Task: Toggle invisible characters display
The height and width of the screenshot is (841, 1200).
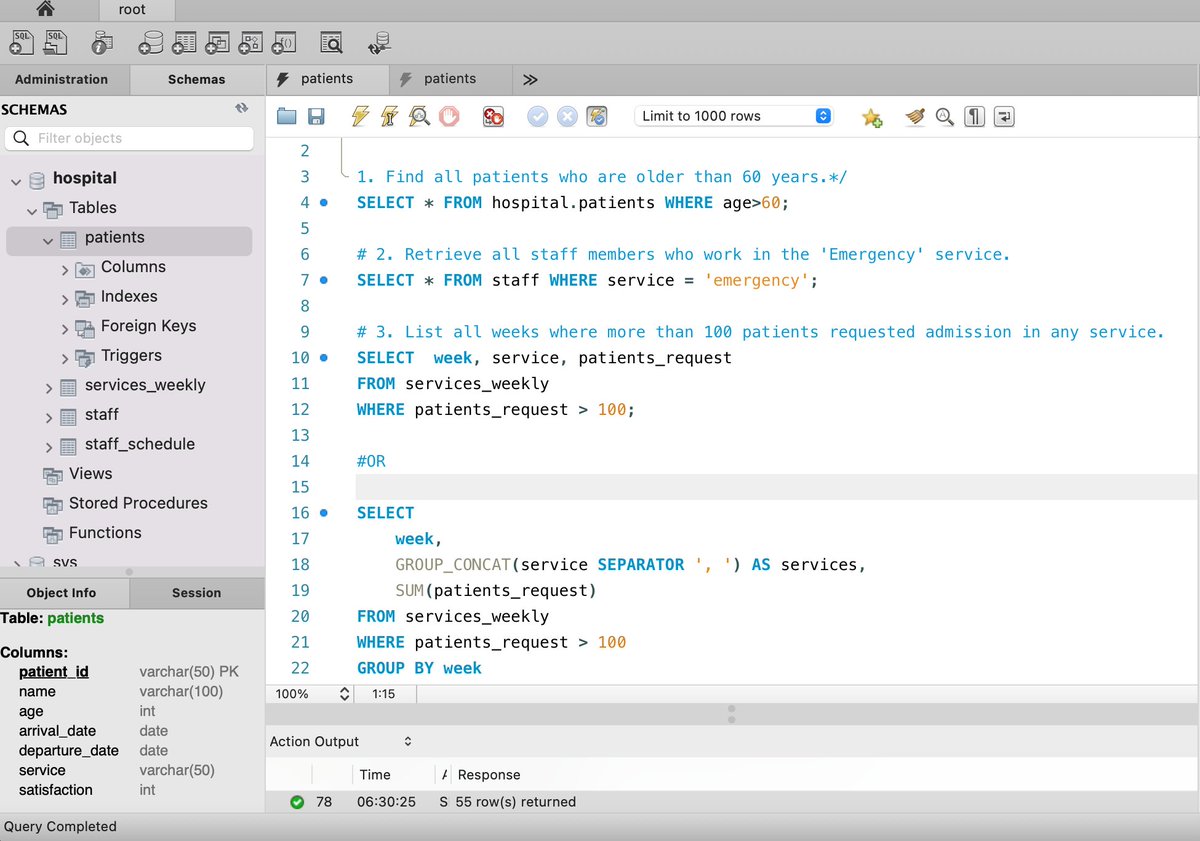Action: [x=975, y=117]
